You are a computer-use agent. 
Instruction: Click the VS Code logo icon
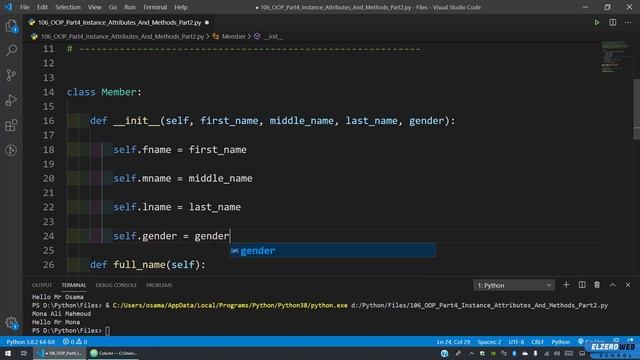tap(8, 7)
